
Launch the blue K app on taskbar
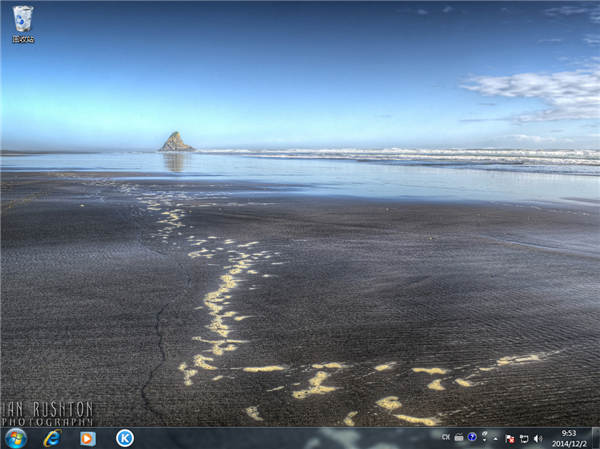125,438
